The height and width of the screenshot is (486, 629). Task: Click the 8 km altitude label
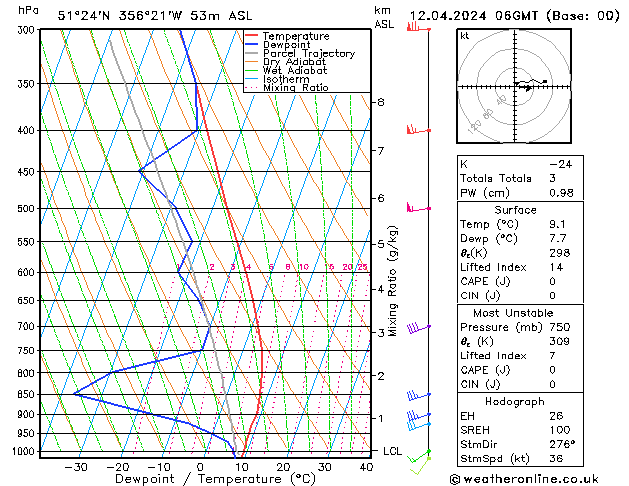pos(380,102)
